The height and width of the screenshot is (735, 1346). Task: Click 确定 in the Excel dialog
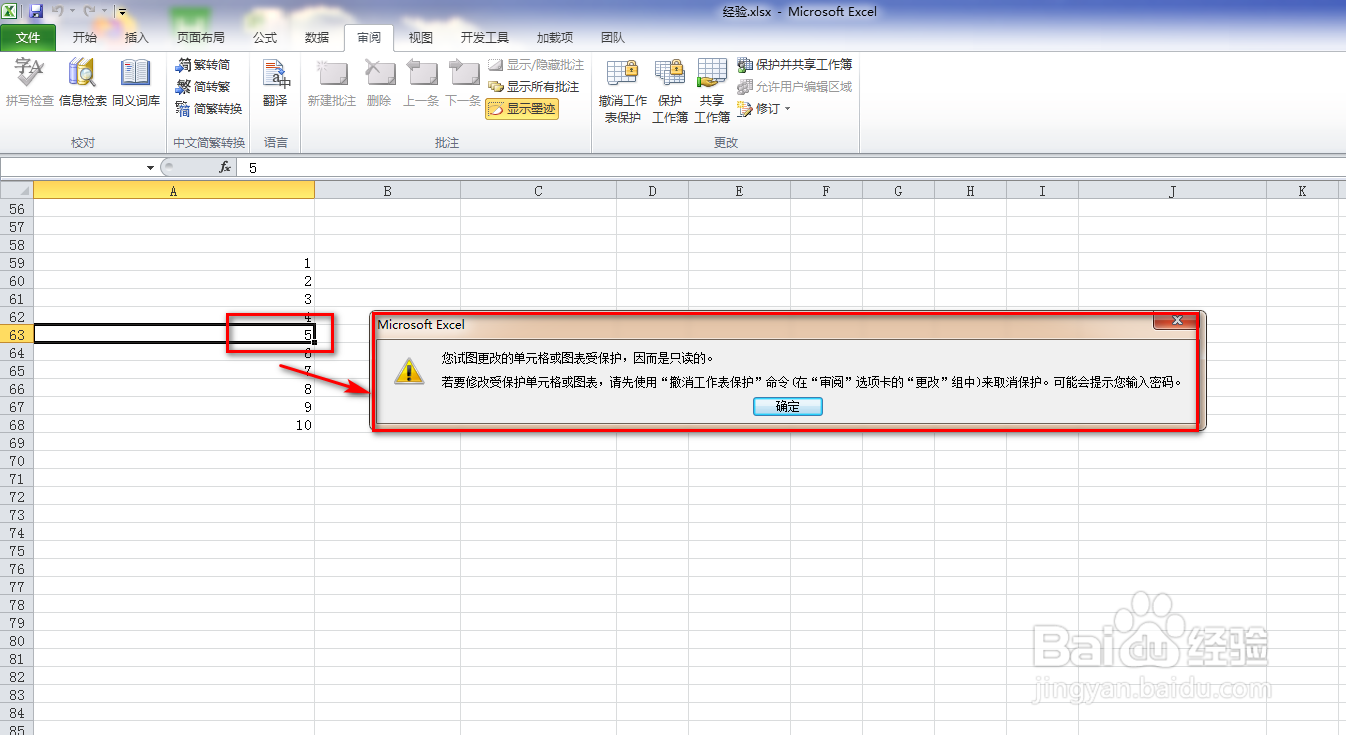[x=787, y=406]
